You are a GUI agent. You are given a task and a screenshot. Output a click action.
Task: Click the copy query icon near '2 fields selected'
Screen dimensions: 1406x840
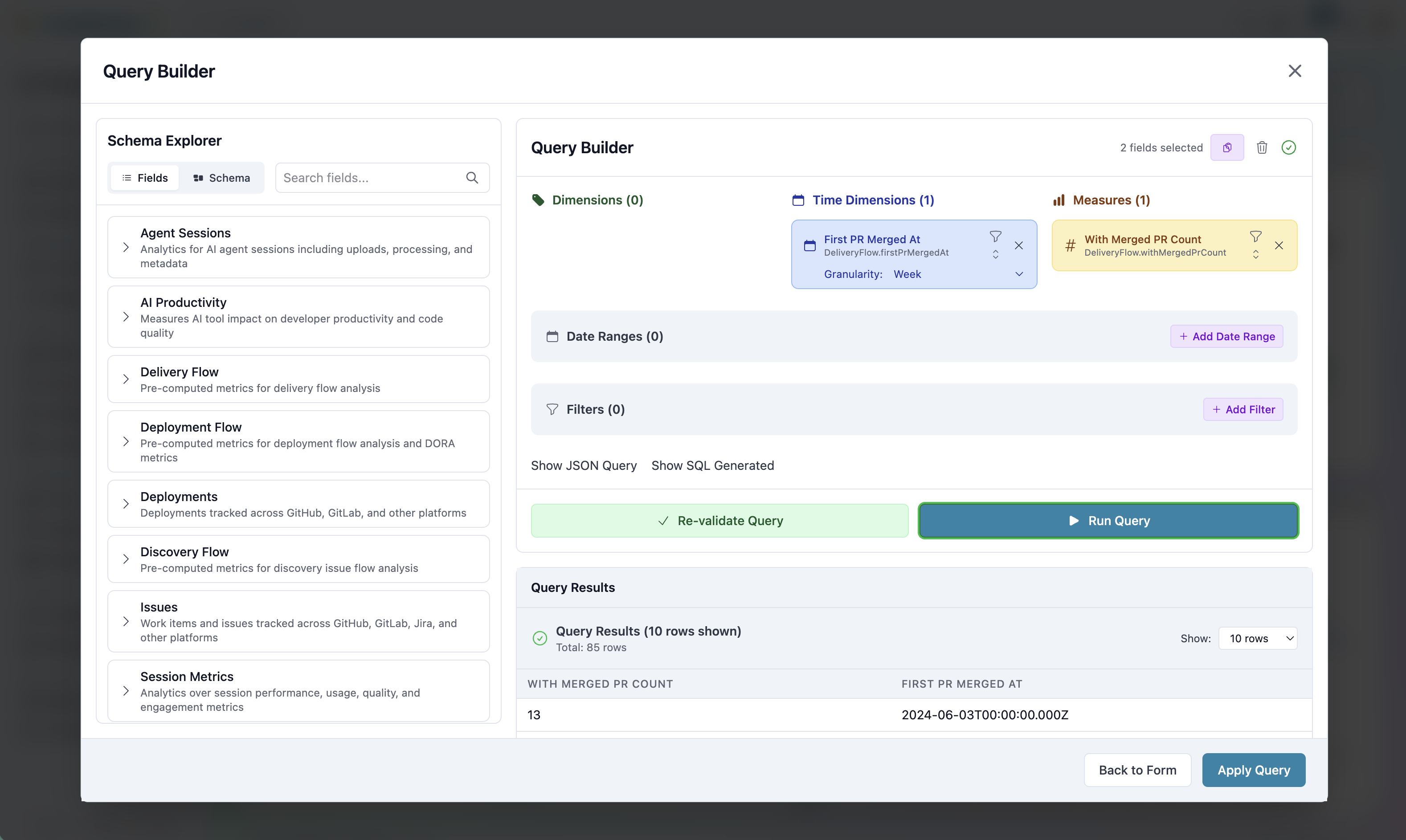tap(1227, 147)
